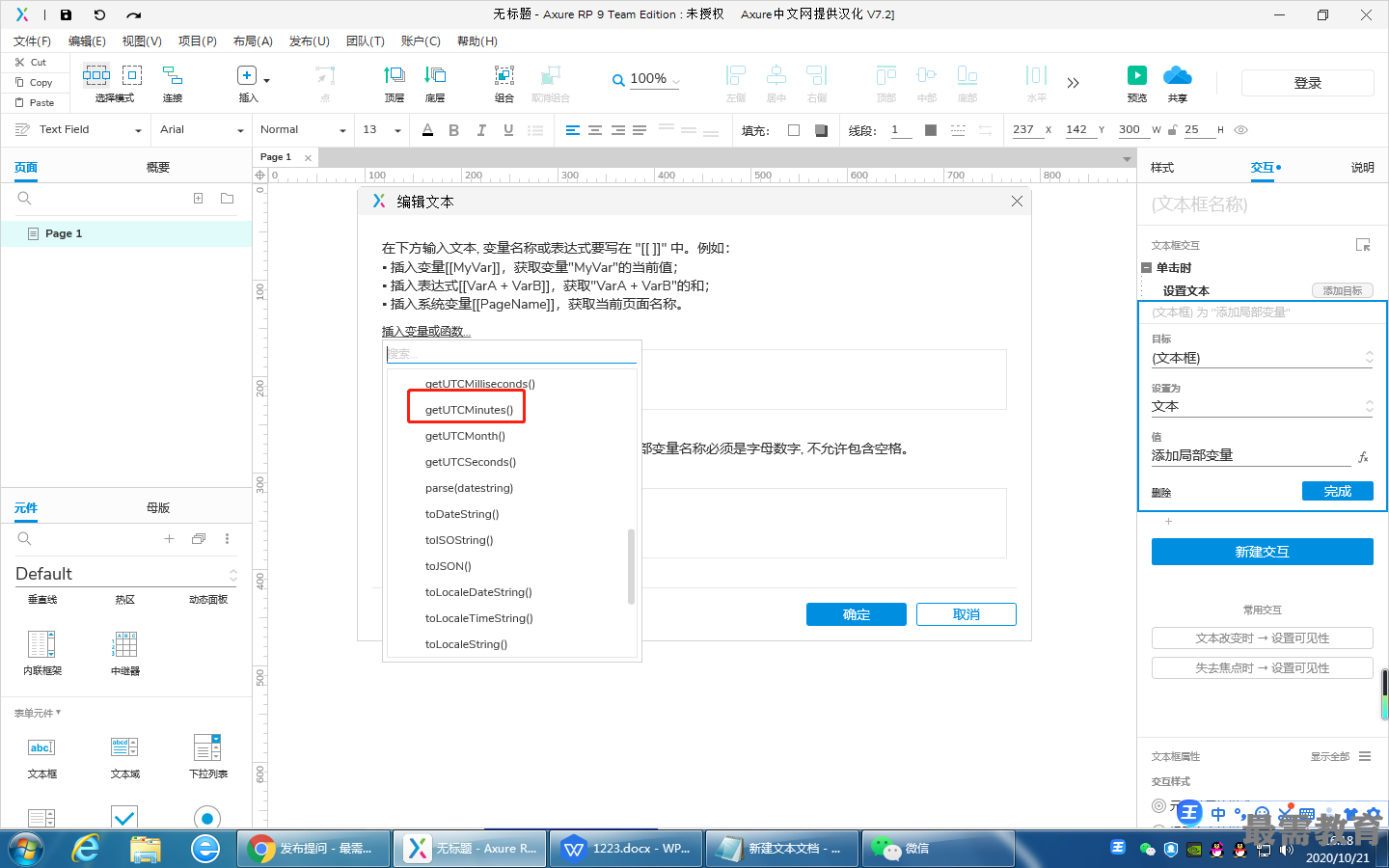1389x868 pixels.
Task: Align text left
Action: pos(573,130)
